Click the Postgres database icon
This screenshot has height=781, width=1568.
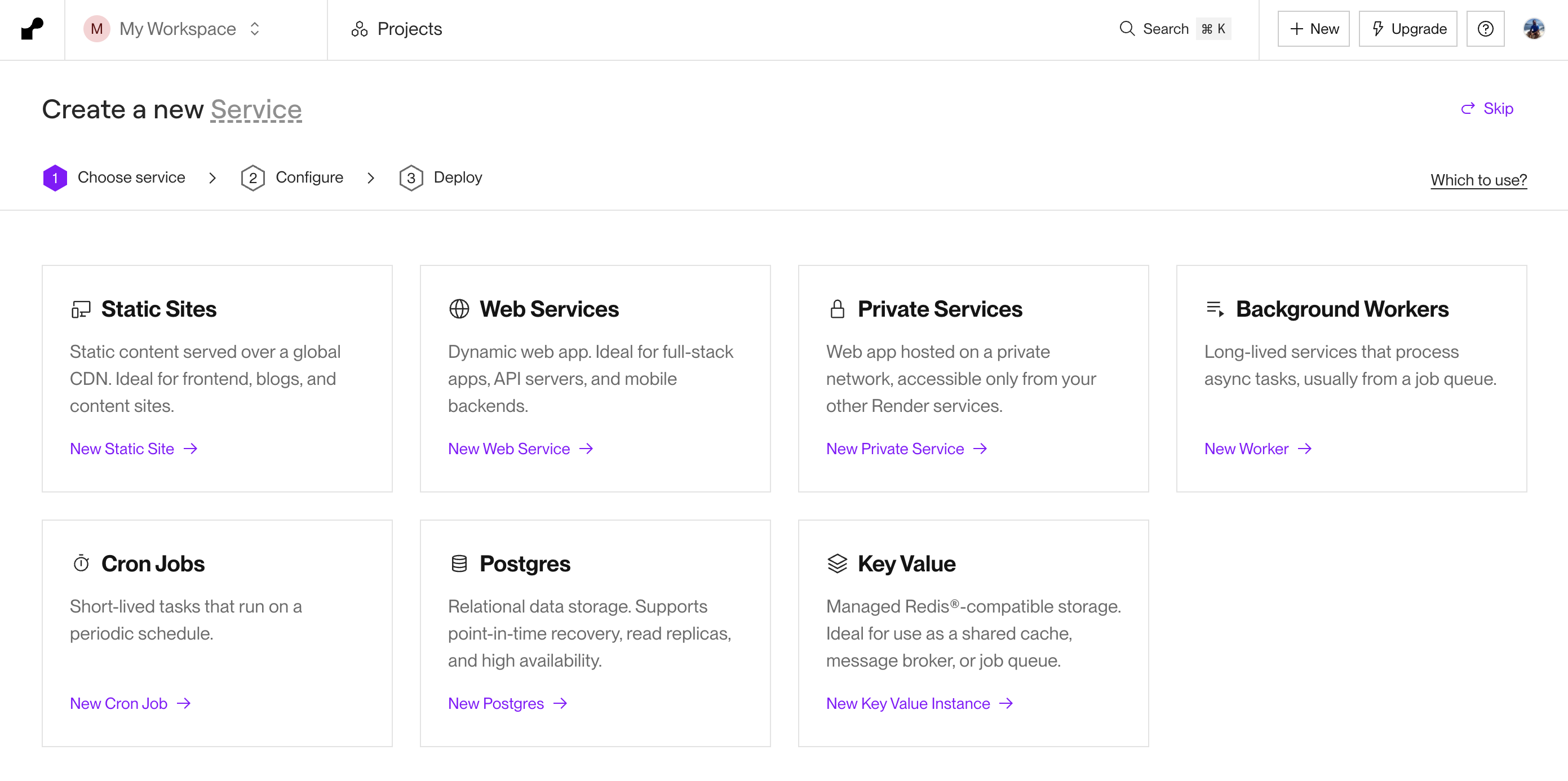pyautogui.click(x=459, y=563)
